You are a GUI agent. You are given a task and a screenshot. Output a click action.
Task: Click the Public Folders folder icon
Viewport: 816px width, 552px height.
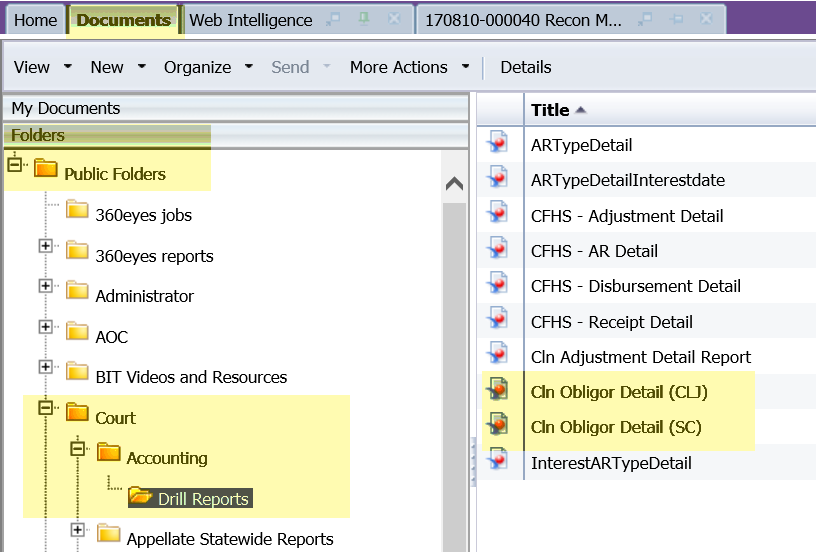coord(46,169)
